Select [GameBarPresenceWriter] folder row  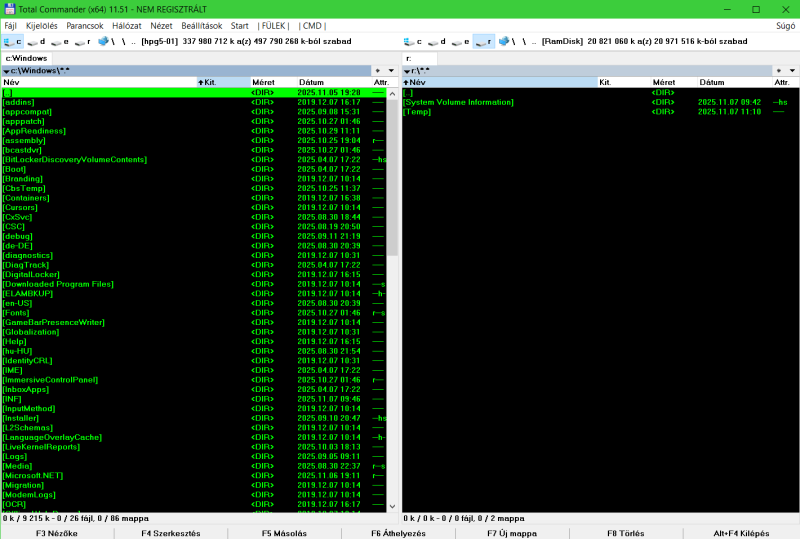(x=194, y=323)
